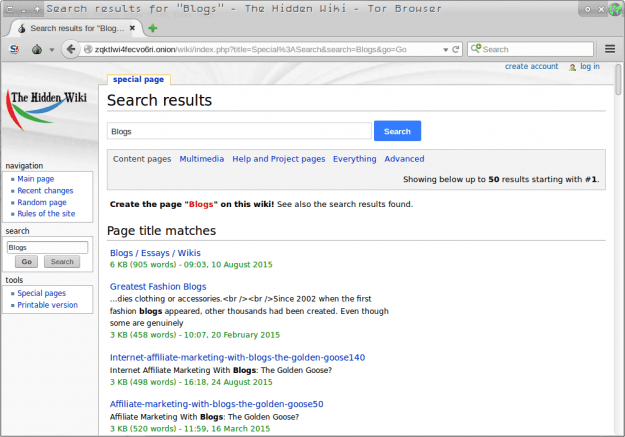Open a new tab with green plus
This screenshot has height=437, width=625.
click(152, 28)
